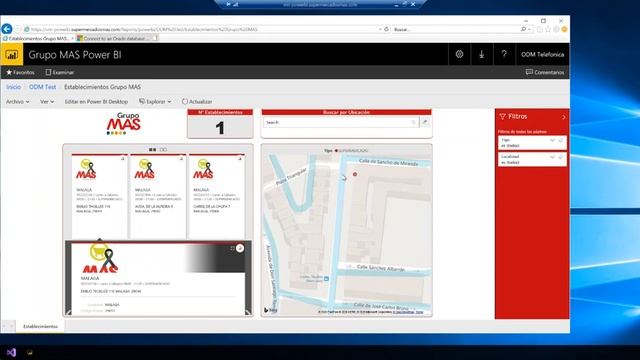Click the corner icon on the first store card
The height and width of the screenshot is (360, 640).
click(x=122, y=159)
